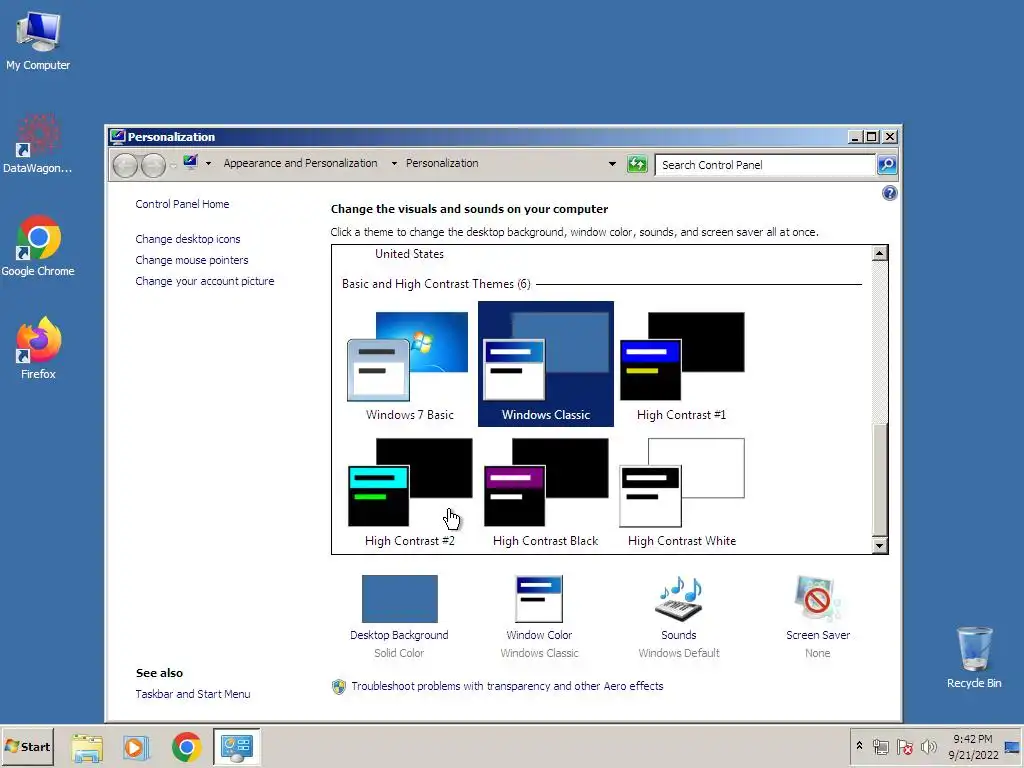Viewport: 1024px width, 768px height.
Task: Click the Start button
Action: click(x=27, y=746)
